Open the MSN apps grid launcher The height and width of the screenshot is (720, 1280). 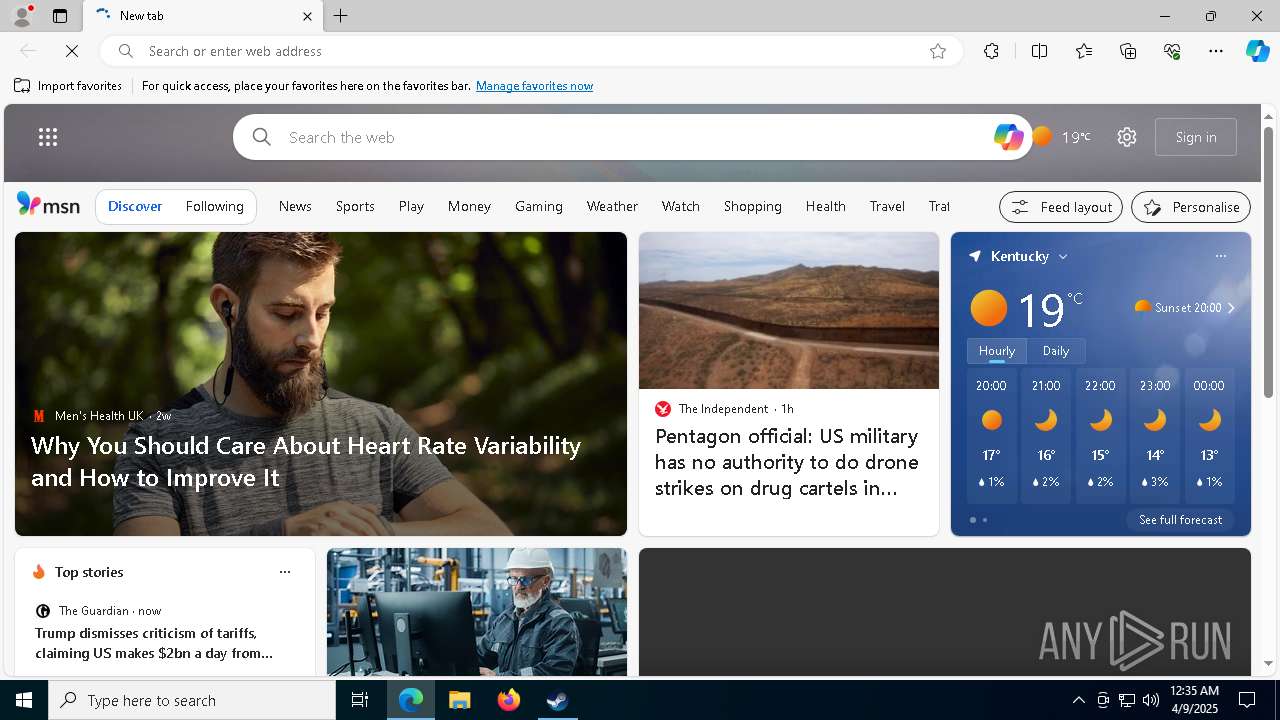[x=48, y=137]
